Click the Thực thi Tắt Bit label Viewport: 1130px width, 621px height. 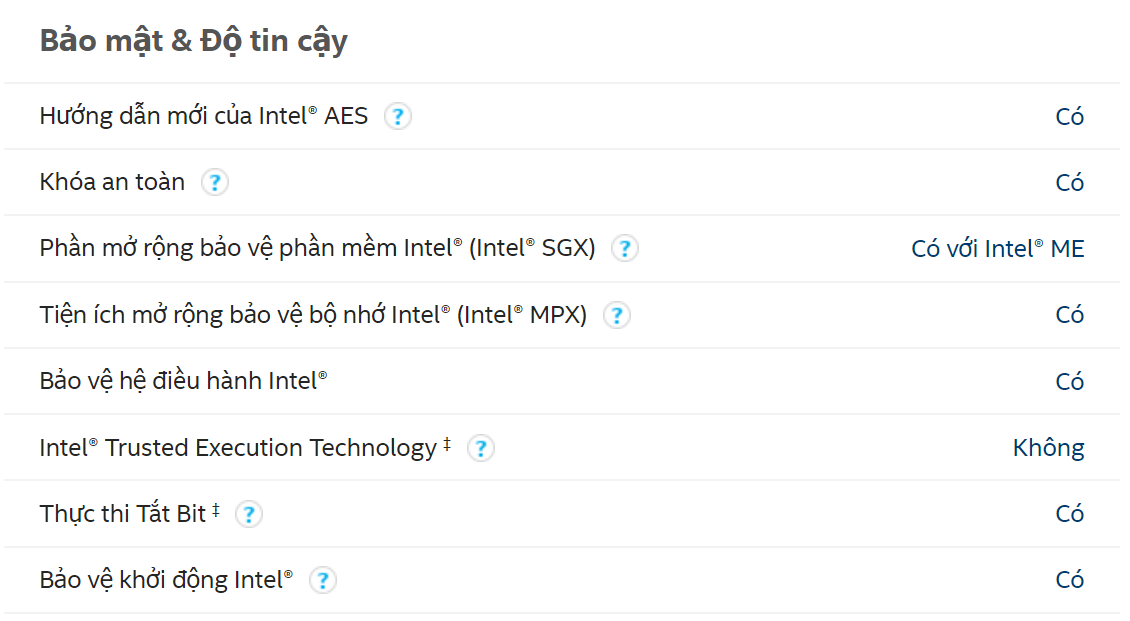tap(130, 514)
